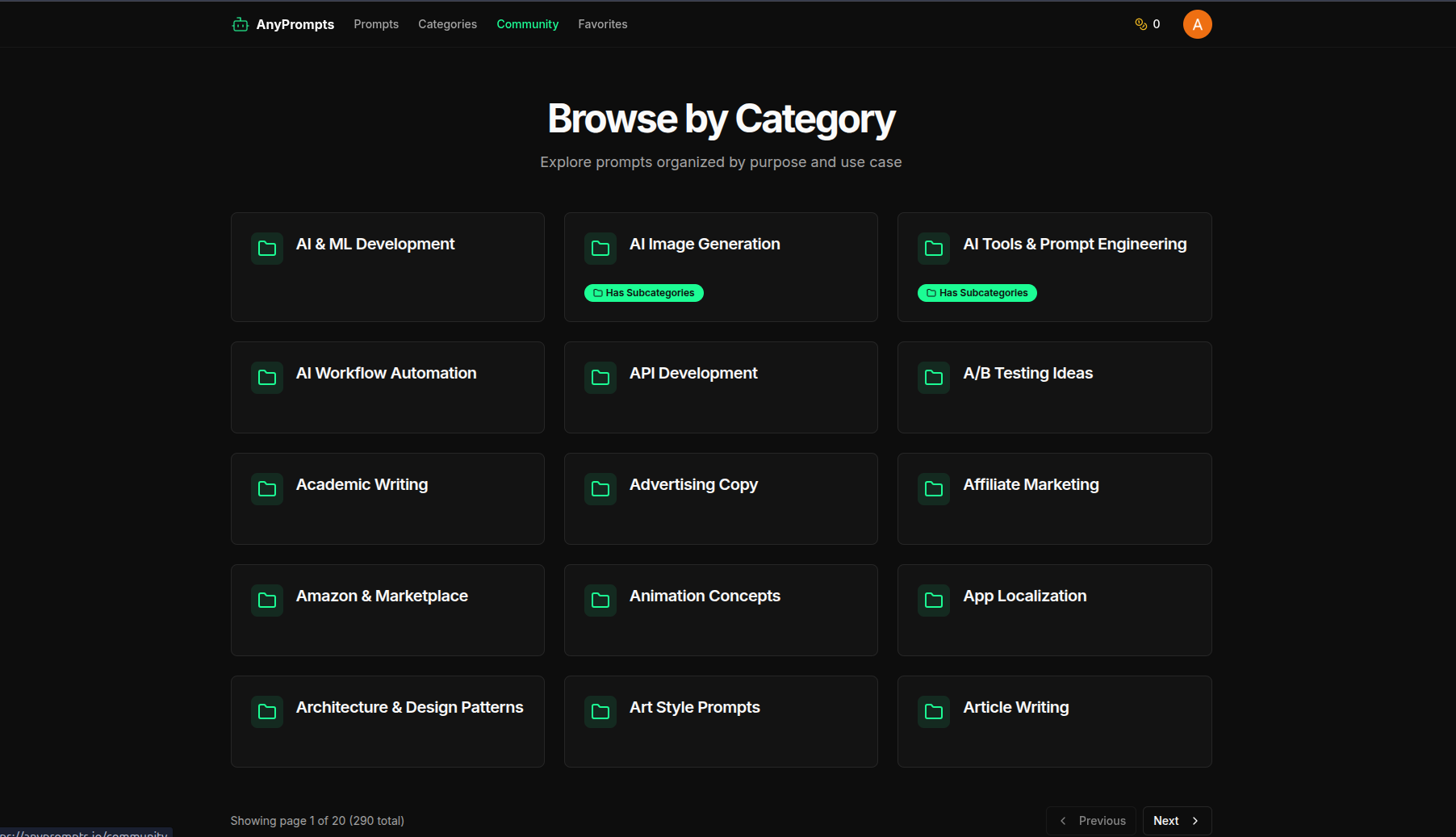
Task: Open the orange profile avatar
Action: (1197, 24)
